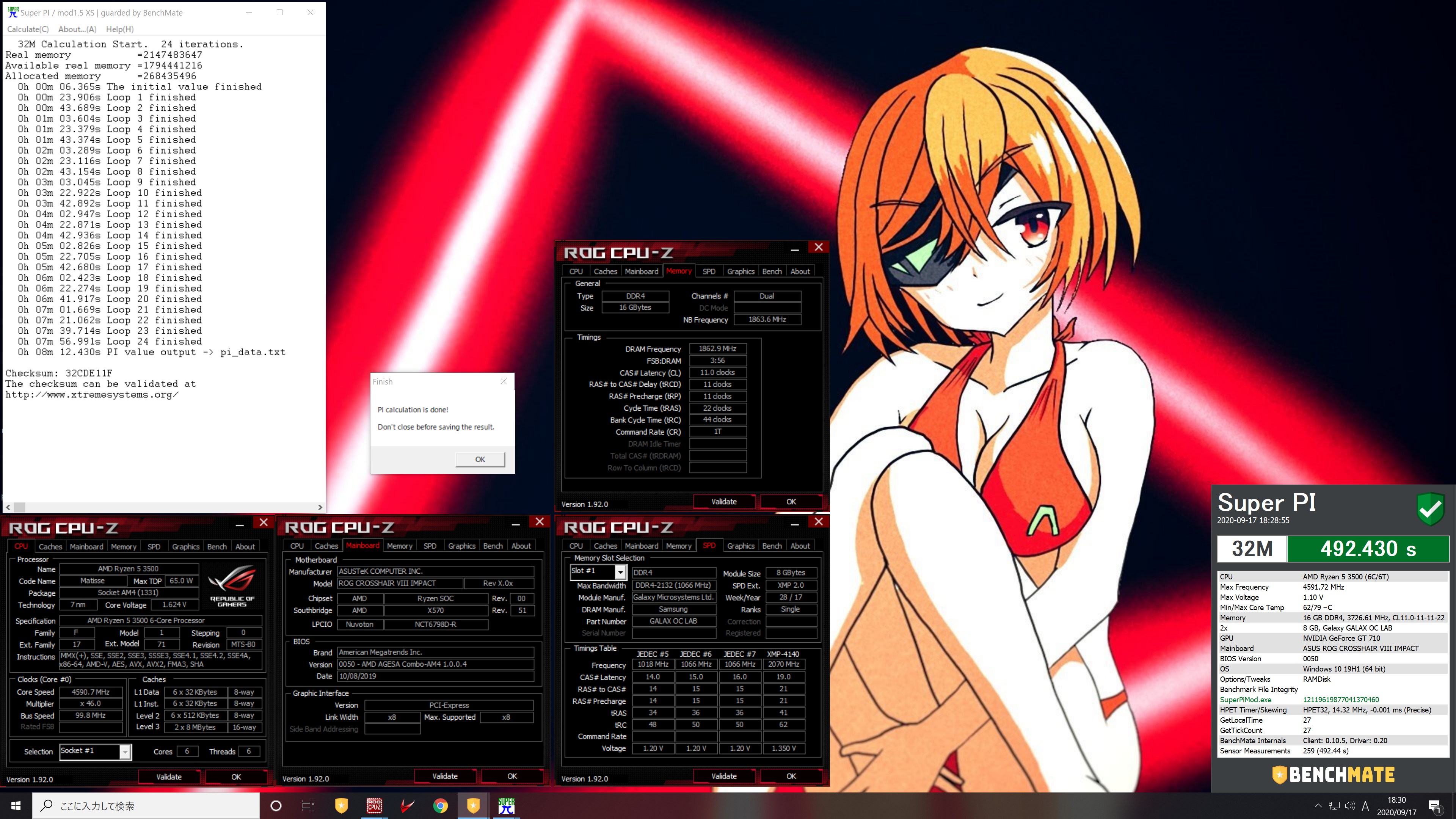Select Bench tab in Mainboard CPU-Z window
Viewport: 1456px width, 819px height.
click(493, 546)
